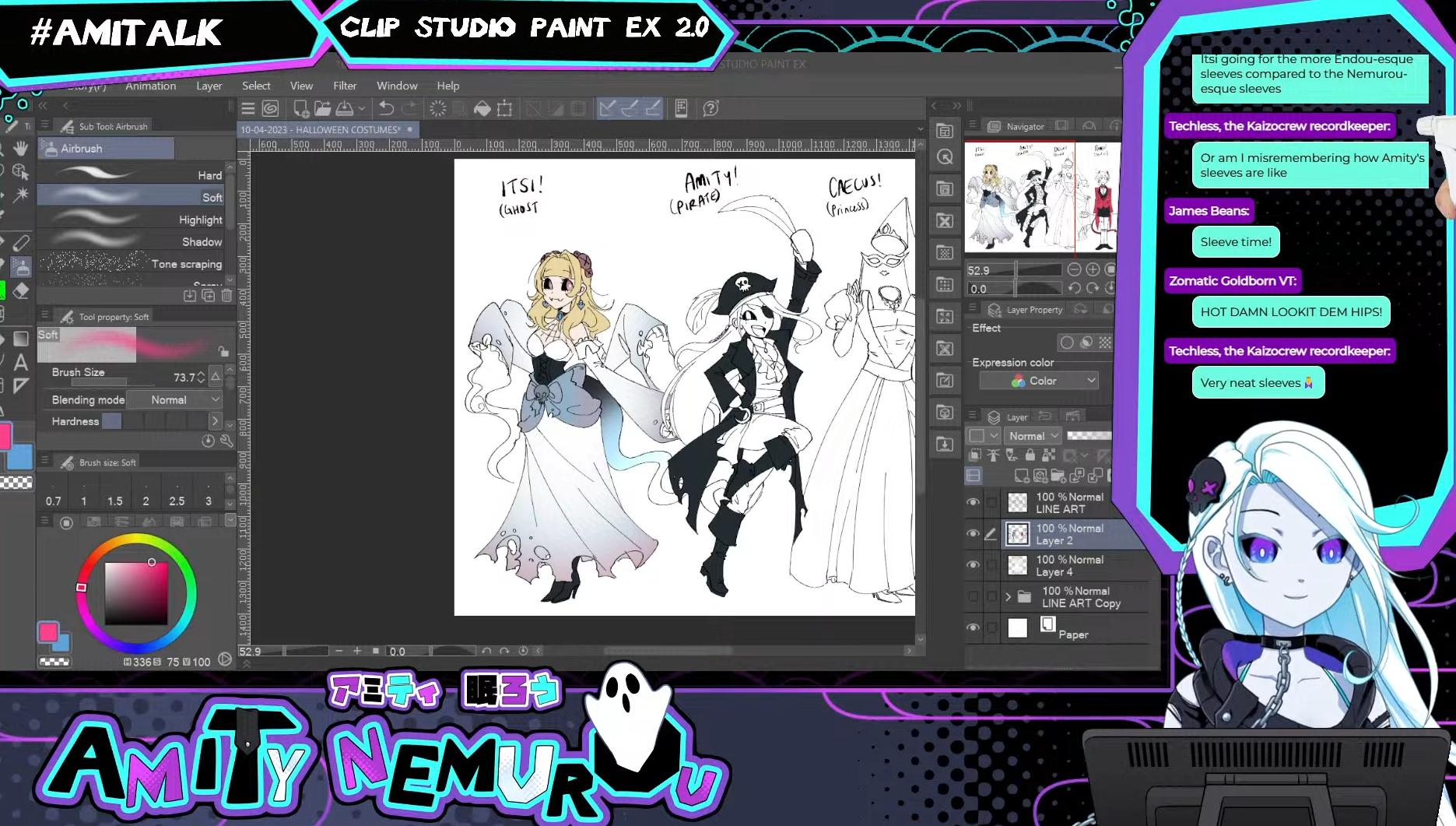Image resolution: width=1456 pixels, height=826 pixels.
Task: Select the Text tool A icon
Action: [21, 362]
